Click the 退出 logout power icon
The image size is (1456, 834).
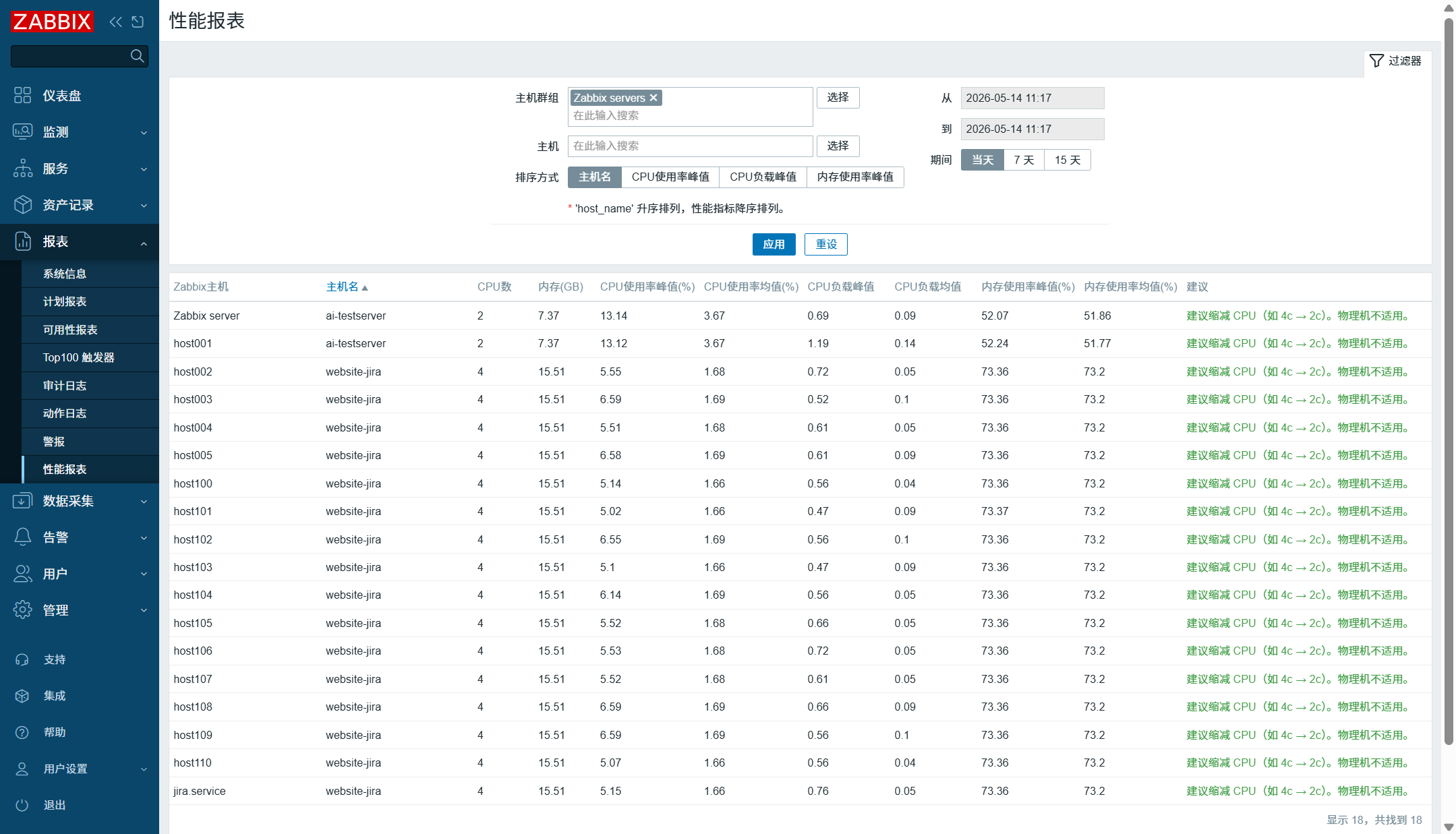(x=22, y=805)
